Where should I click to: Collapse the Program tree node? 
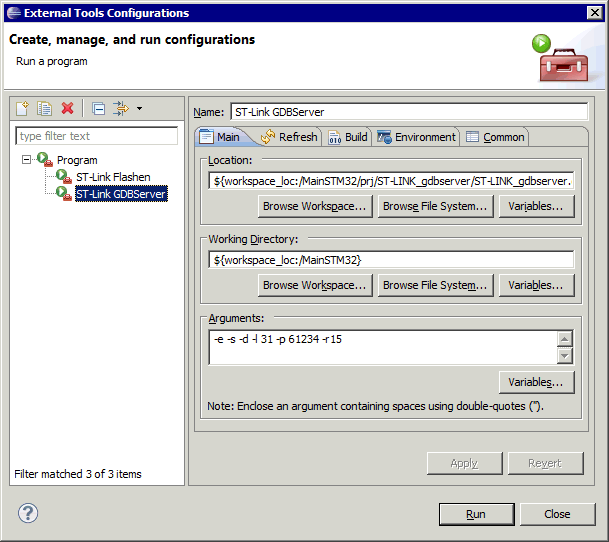pos(26,160)
